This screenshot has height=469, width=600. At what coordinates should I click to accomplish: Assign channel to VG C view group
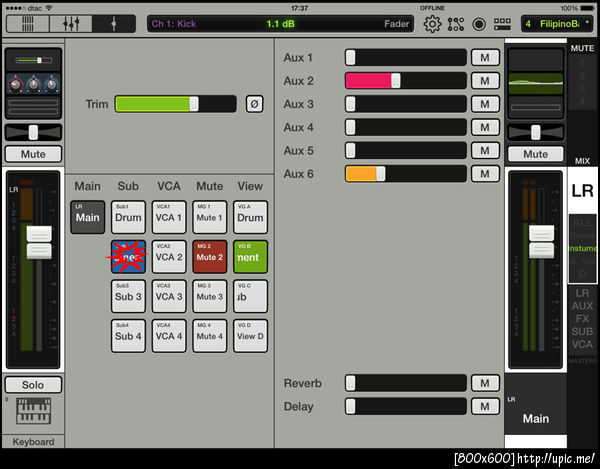(250, 296)
